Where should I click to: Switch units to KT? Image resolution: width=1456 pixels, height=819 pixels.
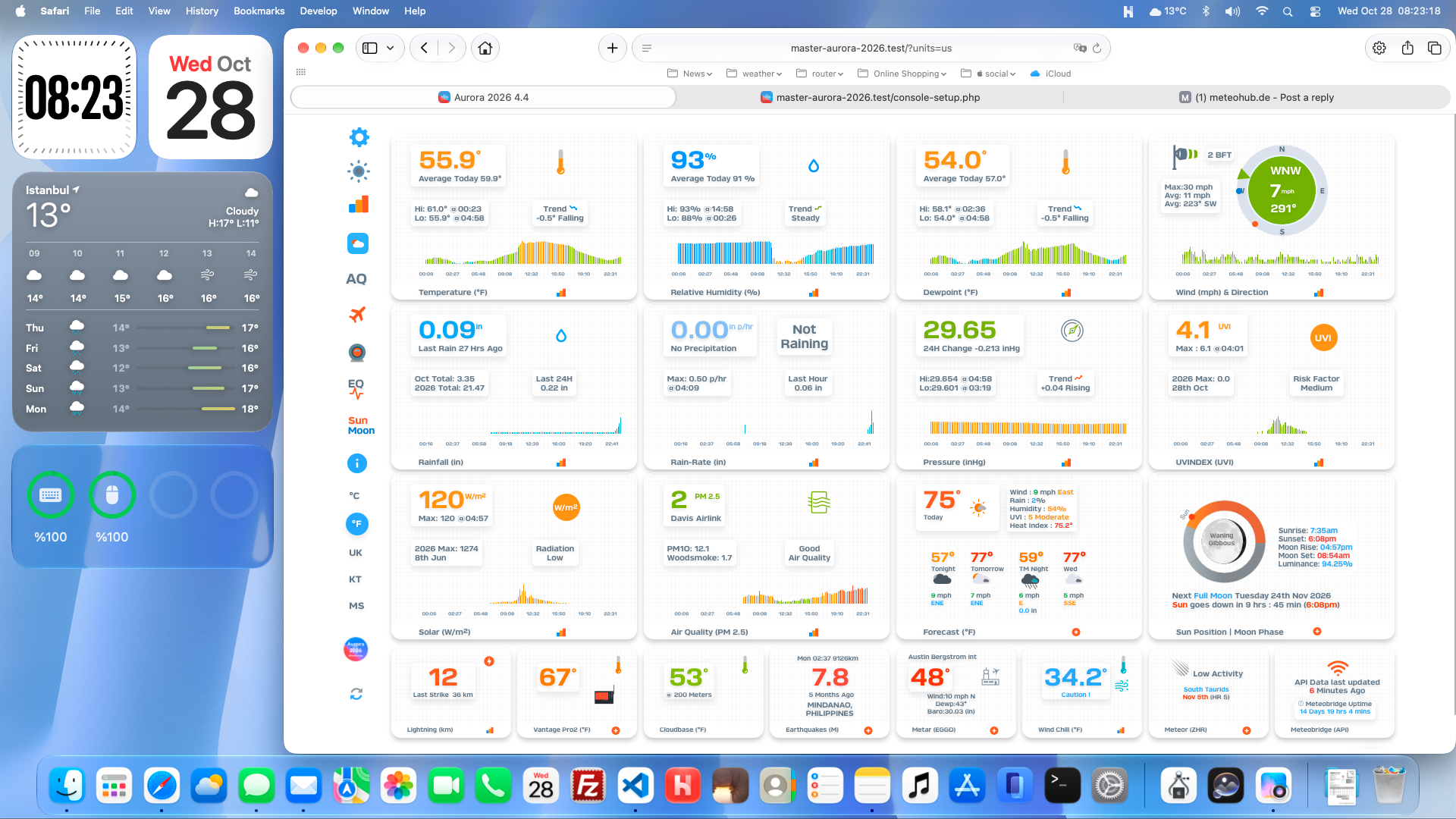click(x=355, y=579)
